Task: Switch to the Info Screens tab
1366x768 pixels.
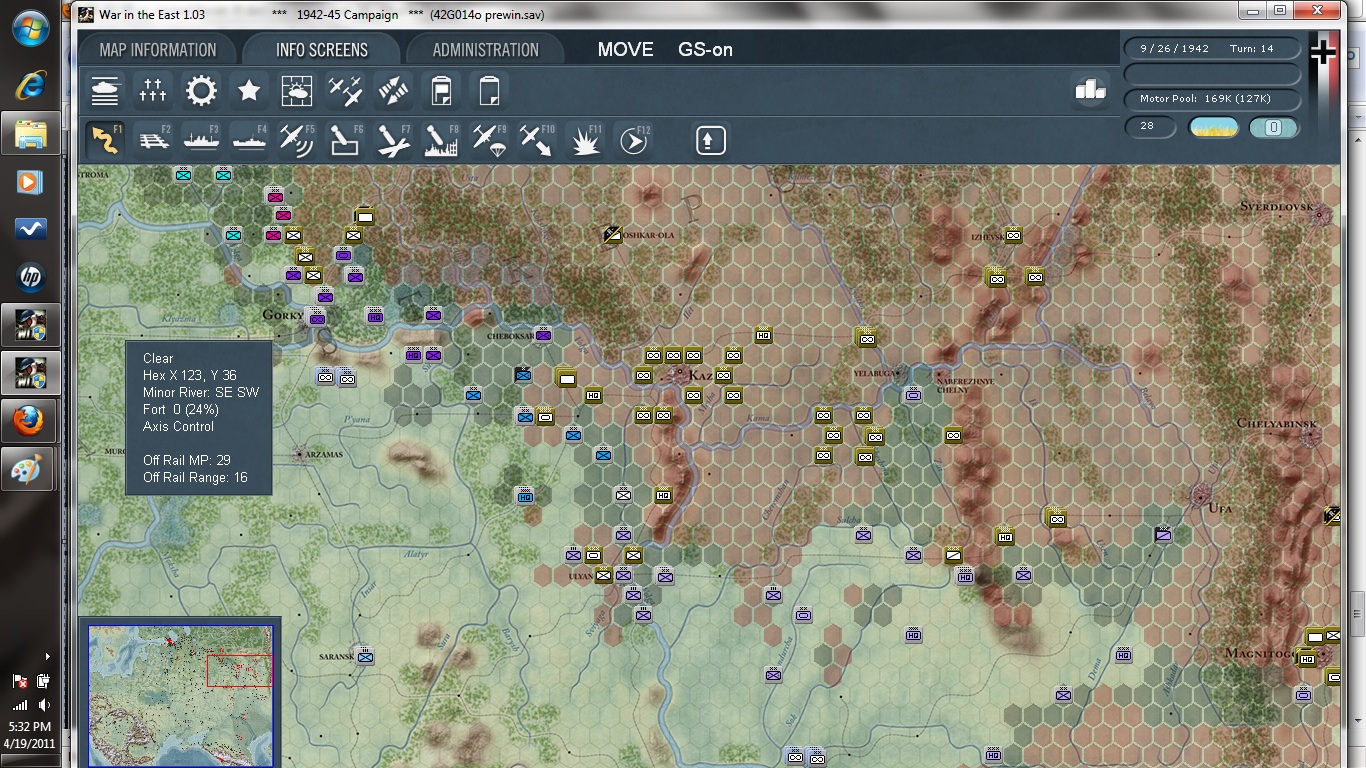Action: [322, 50]
